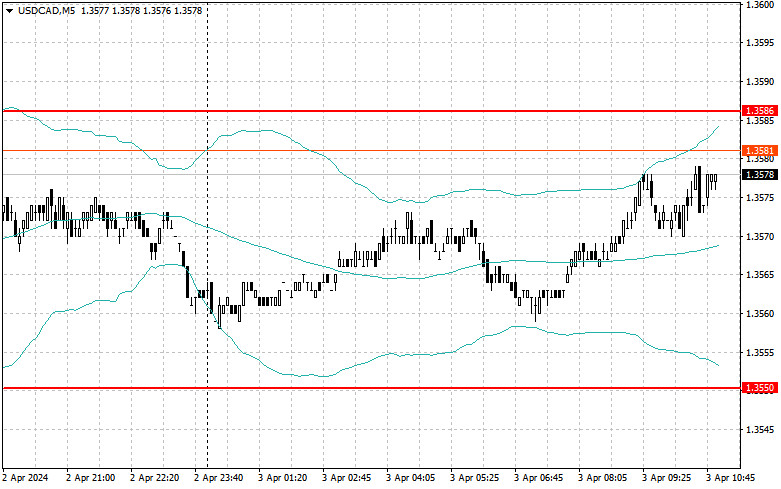This screenshot has height=489, width=781.
Task: Click the 1.3600 price axis value
Action: tap(760, 4)
